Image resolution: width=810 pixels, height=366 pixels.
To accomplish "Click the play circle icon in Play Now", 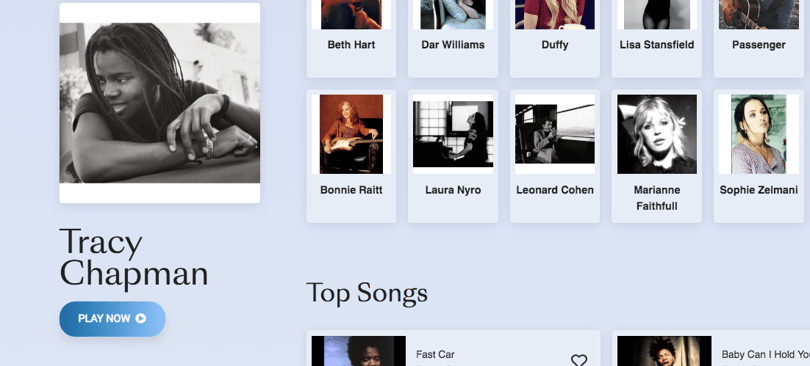I will [141, 319].
